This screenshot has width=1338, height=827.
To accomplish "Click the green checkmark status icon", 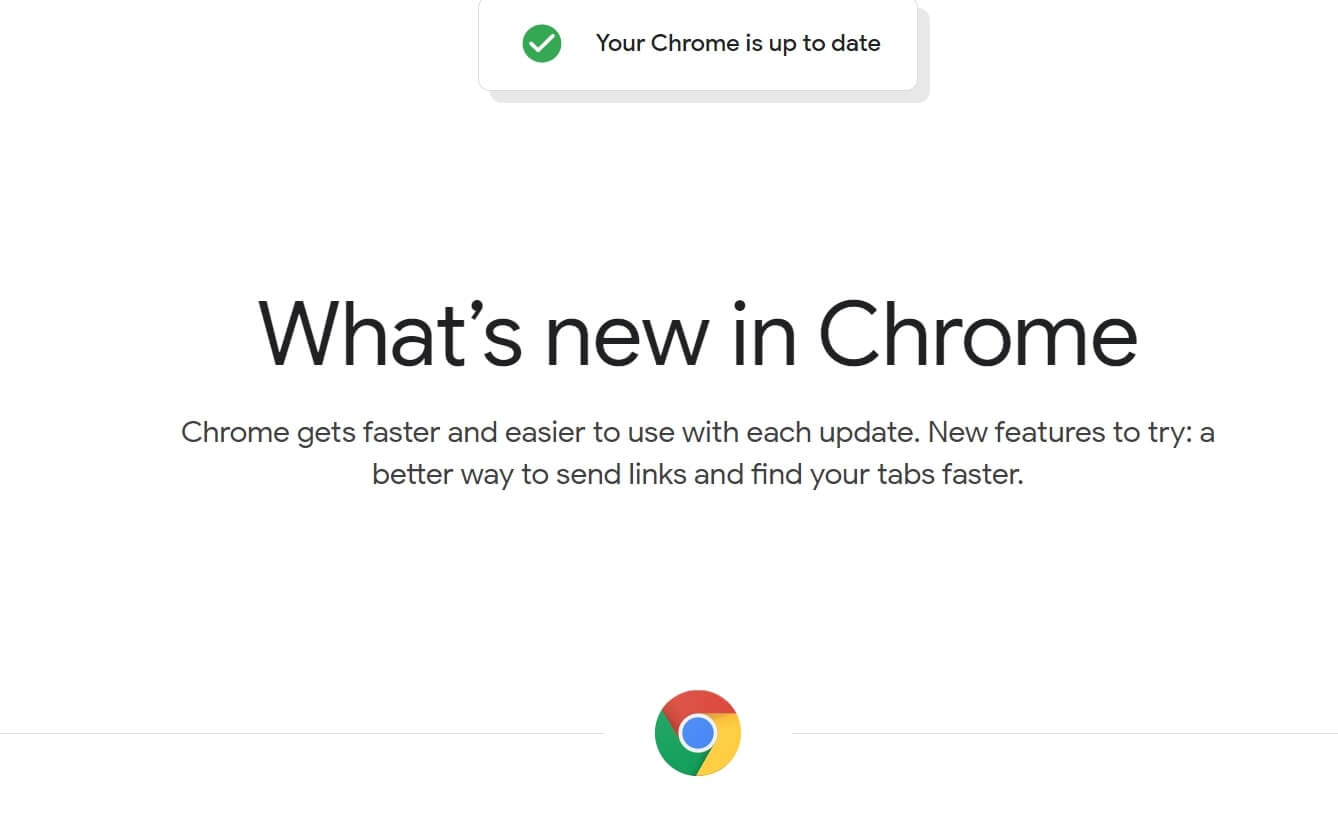I will tap(542, 43).
